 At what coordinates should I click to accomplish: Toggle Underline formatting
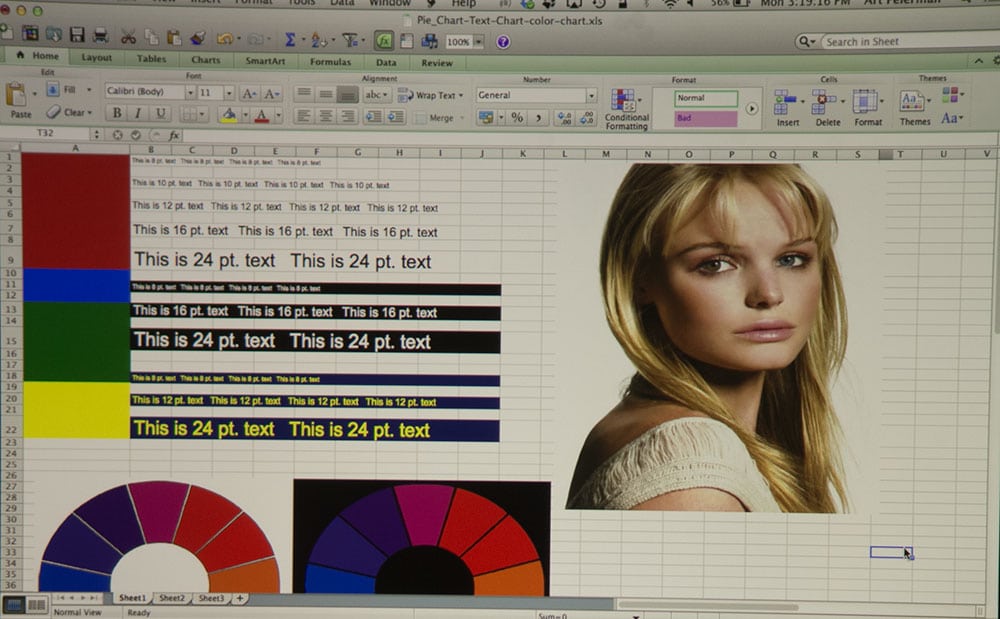point(161,113)
